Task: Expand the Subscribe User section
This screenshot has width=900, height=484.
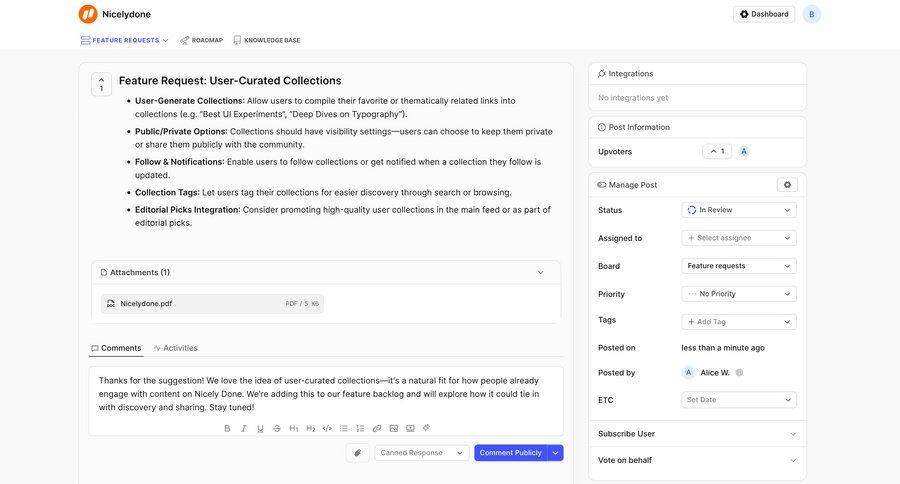Action: click(697, 434)
